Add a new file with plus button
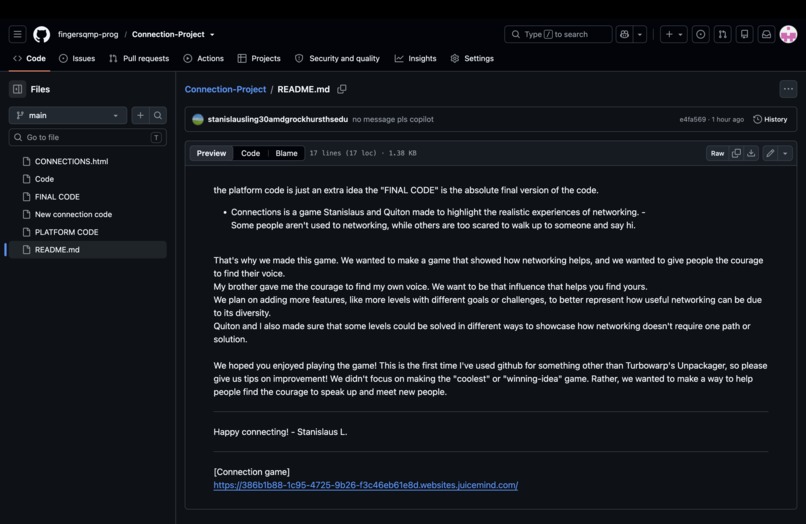 tap(140, 116)
